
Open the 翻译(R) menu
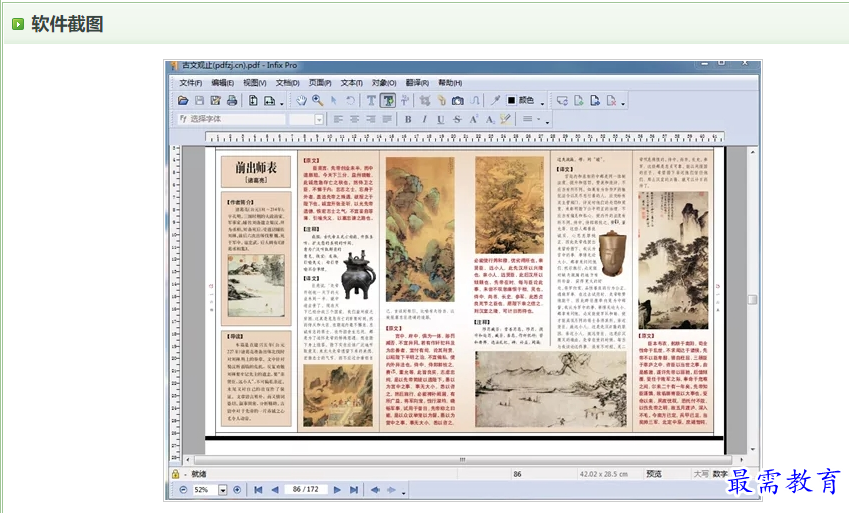pyautogui.click(x=417, y=83)
